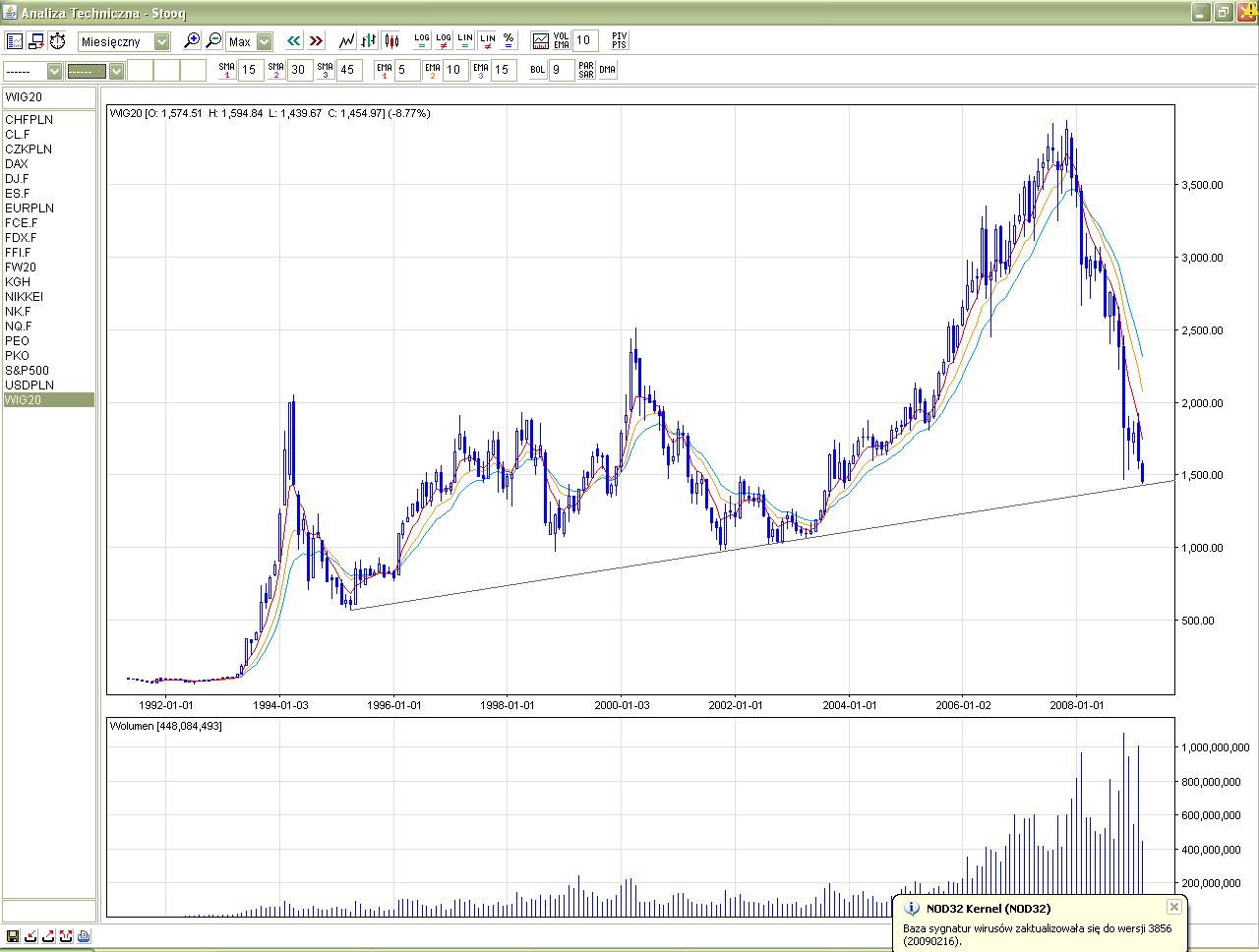Close the NOD32 Kernel notification balloon
Image resolution: width=1259 pixels, height=952 pixels.
coord(1173,907)
